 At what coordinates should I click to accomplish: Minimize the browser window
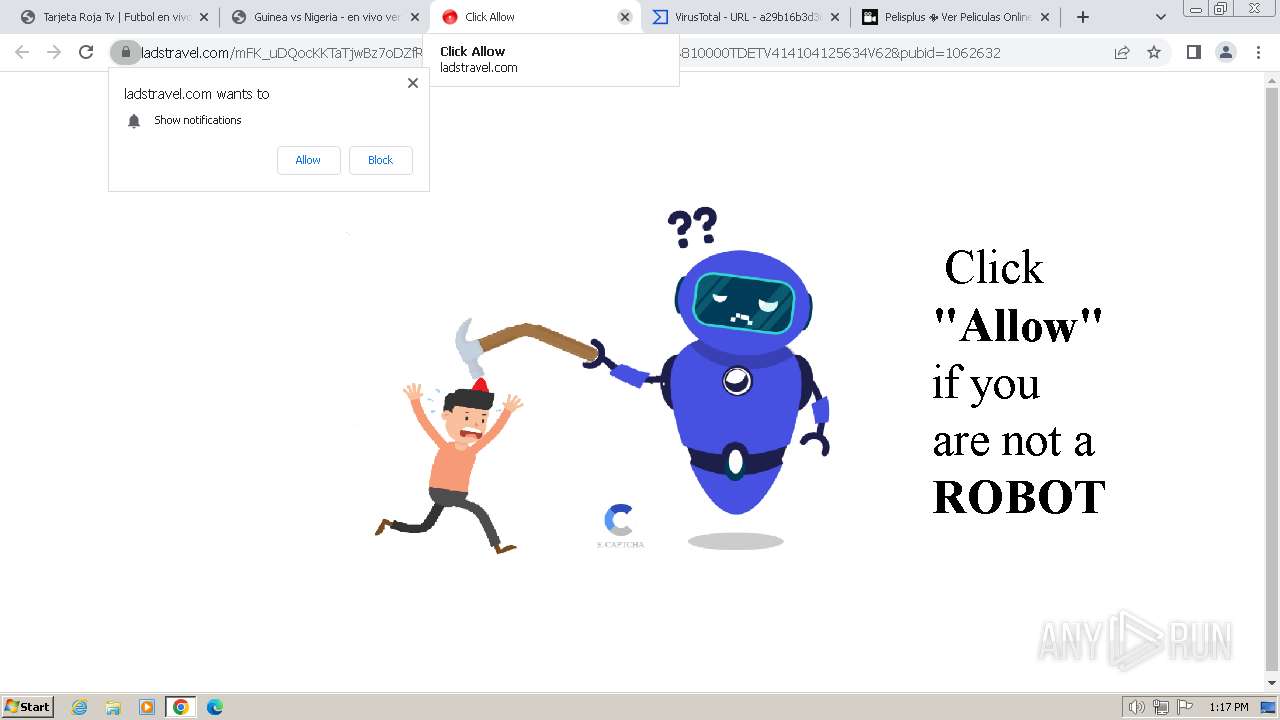tap(1196, 8)
